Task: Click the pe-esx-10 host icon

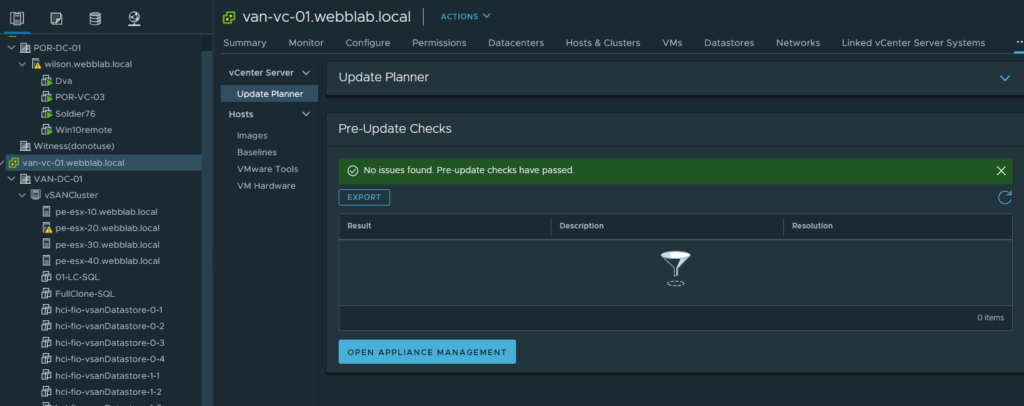Action: click(x=46, y=212)
